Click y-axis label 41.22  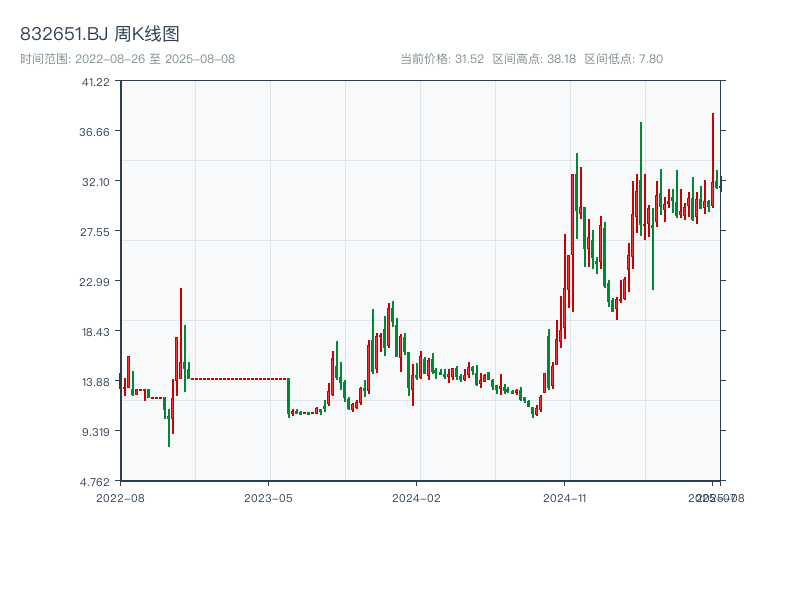click(x=95, y=82)
